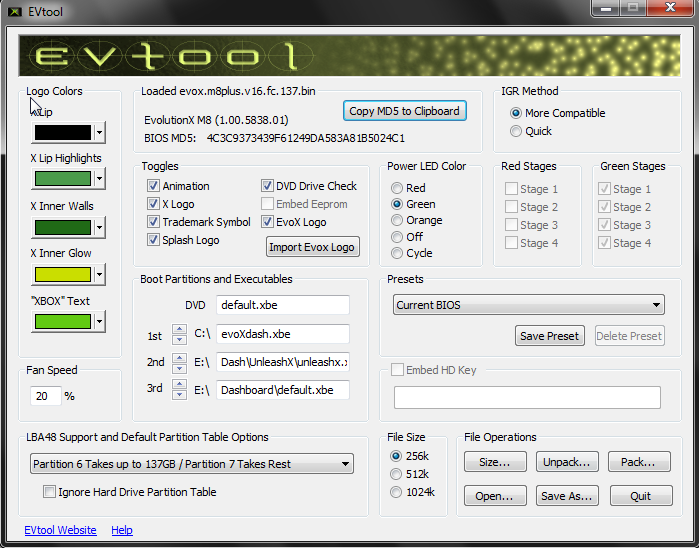Click the 2nd boot UnleashX path field
The height and width of the screenshot is (548, 699).
tap(283, 362)
